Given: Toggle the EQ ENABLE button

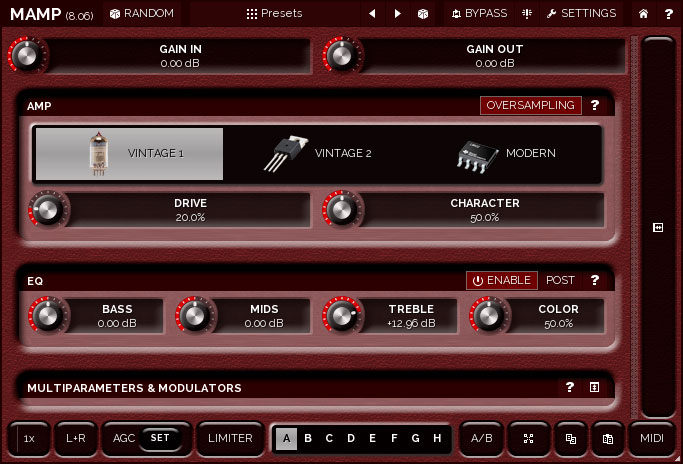Looking at the screenshot, I should tap(502, 281).
